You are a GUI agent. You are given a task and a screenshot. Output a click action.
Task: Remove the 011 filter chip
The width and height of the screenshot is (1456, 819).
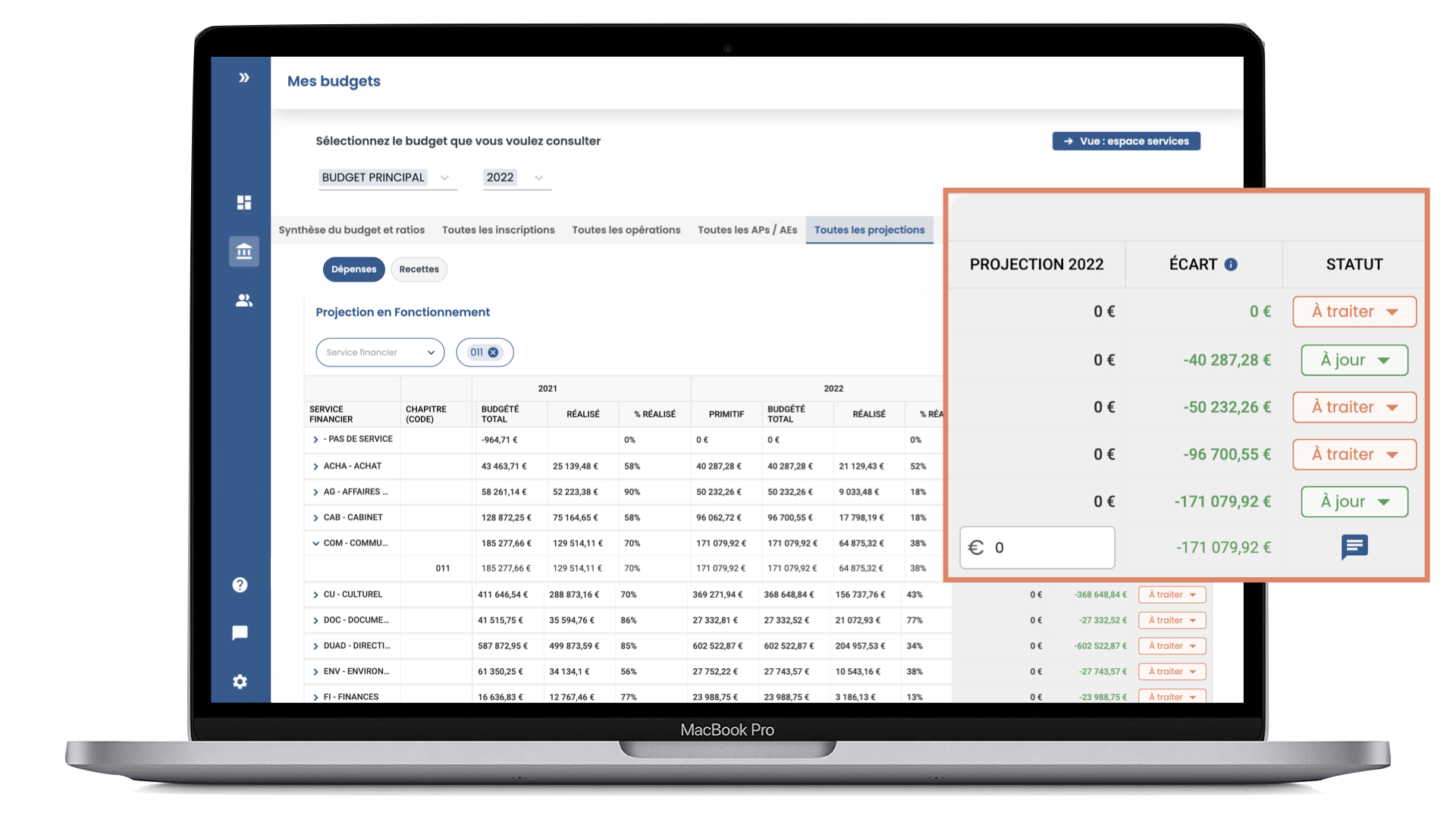click(x=494, y=352)
